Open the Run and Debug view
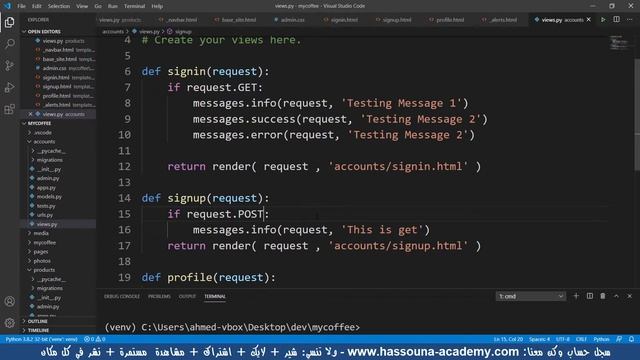 click(x=9, y=87)
